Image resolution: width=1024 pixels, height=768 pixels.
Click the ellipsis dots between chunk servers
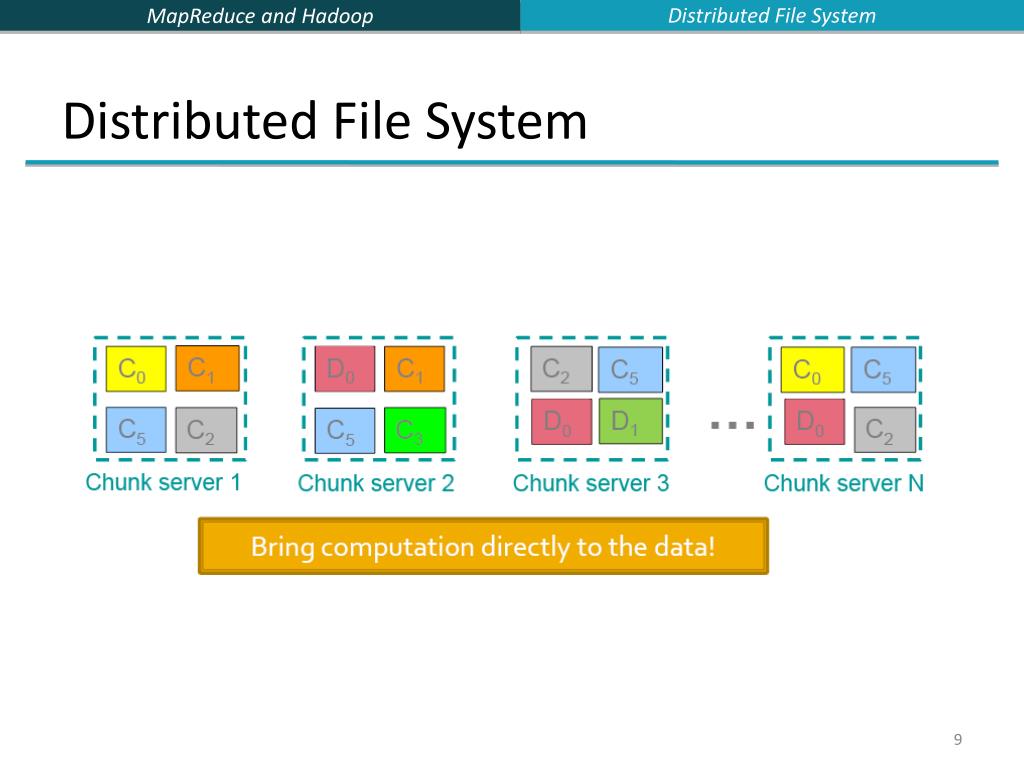point(732,425)
